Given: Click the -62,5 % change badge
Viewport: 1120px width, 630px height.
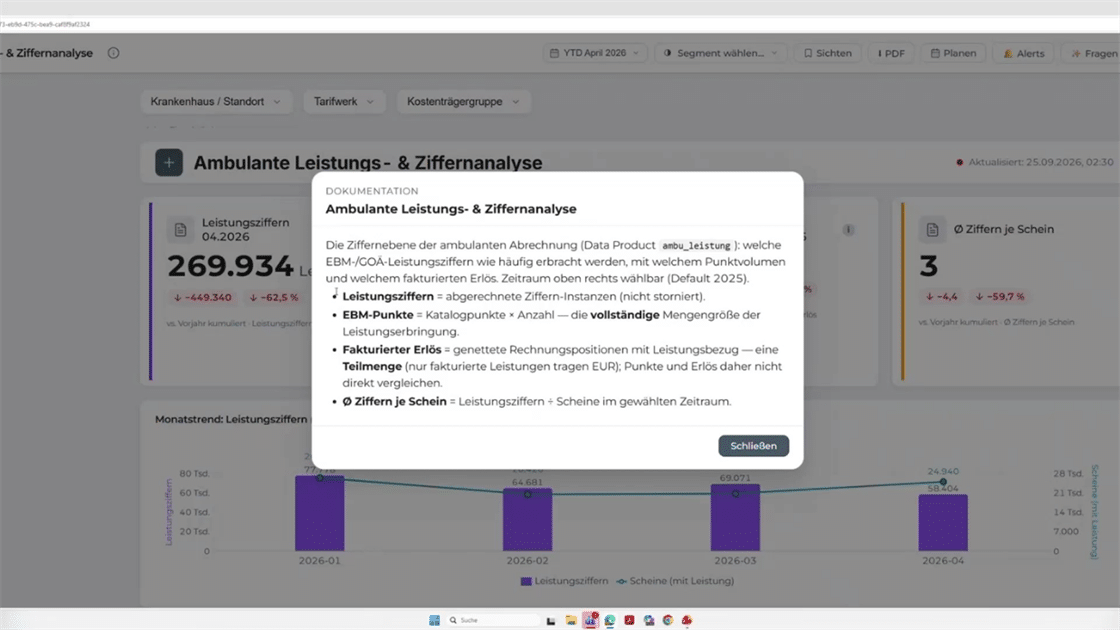Looking at the screenshot, I should pyautogui.click(x=274, y=297).
